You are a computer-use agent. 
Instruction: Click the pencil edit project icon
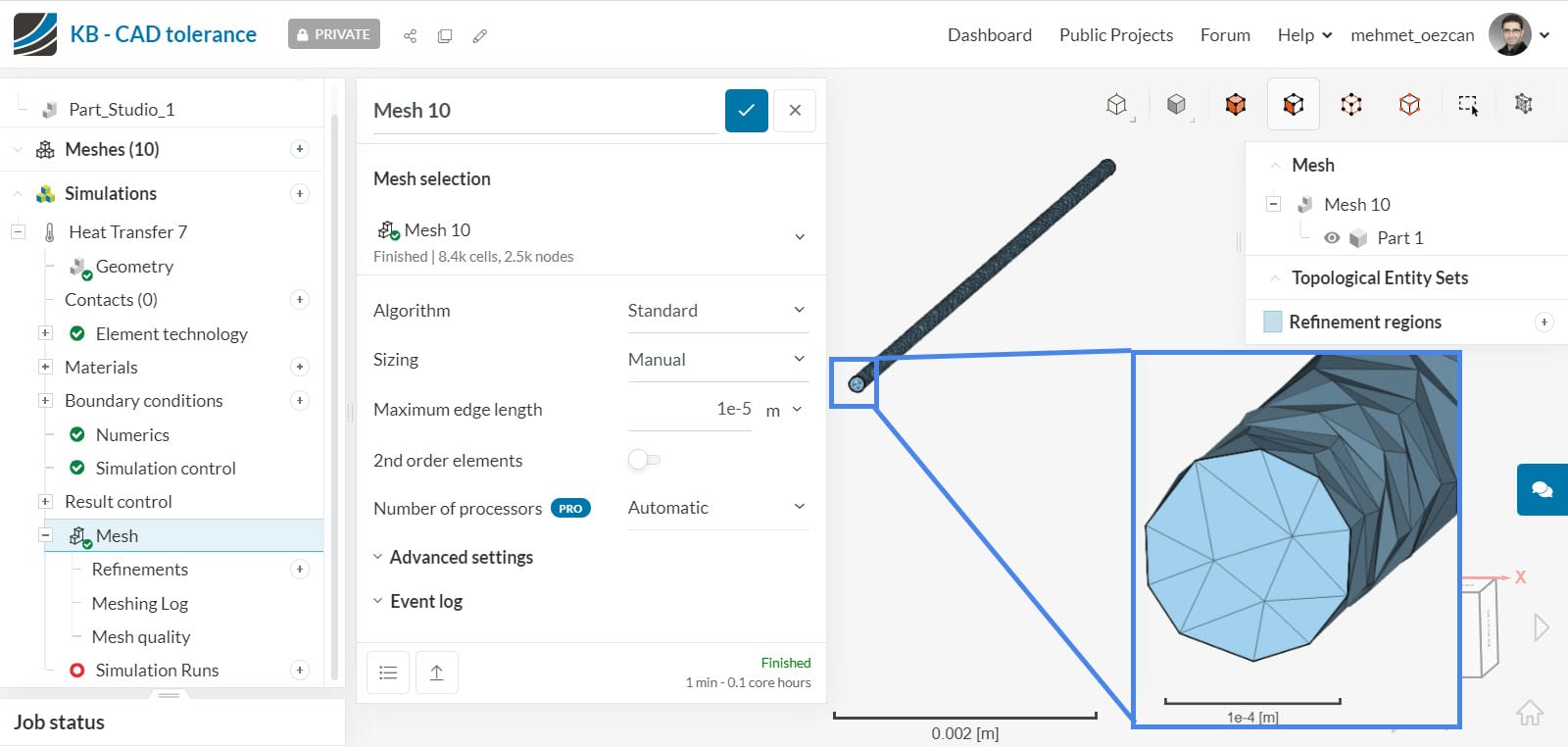(x=479, y=36)
